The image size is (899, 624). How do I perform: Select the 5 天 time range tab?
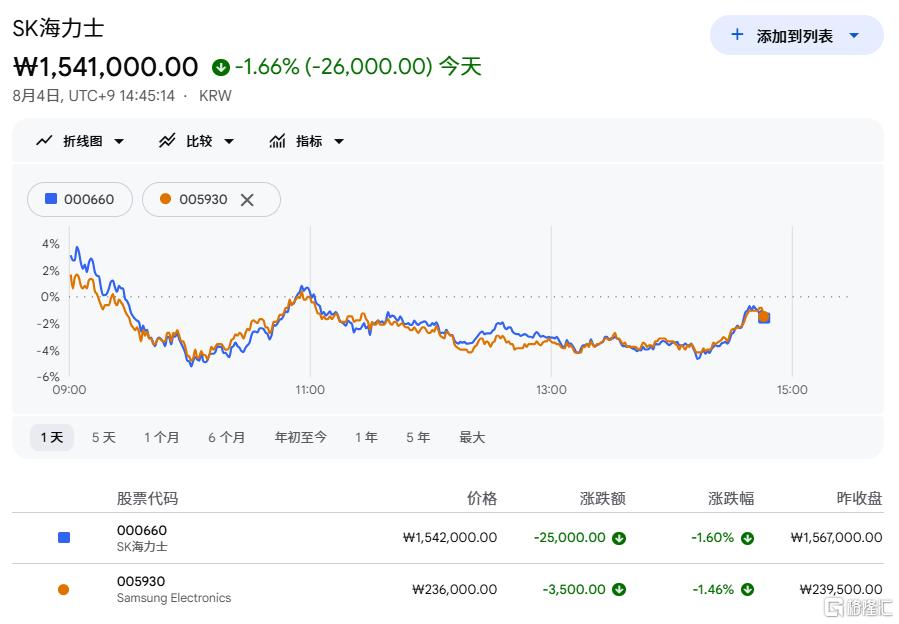click(x=104, y=438)
